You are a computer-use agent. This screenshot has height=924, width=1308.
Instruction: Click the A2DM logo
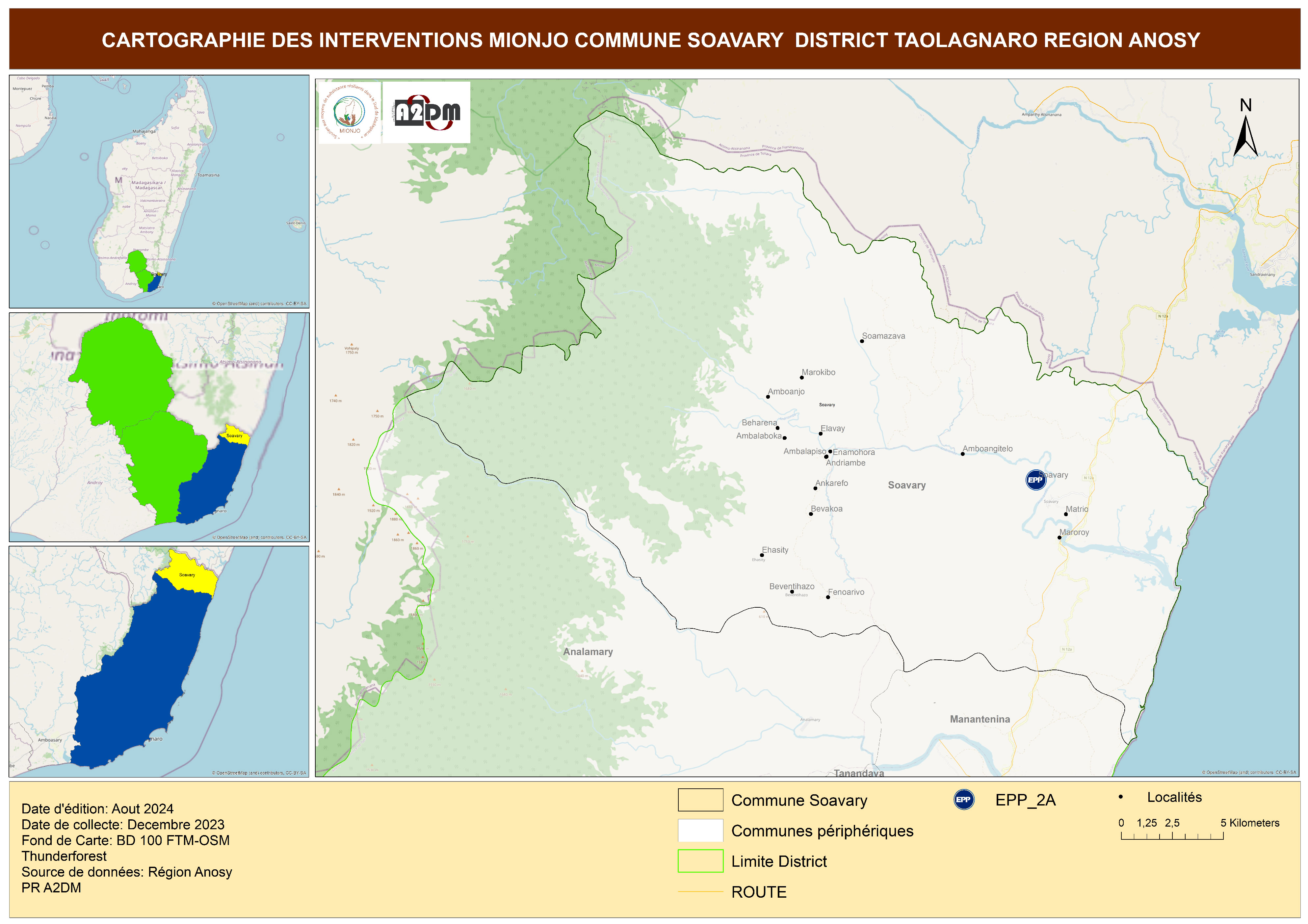point(427,112)
